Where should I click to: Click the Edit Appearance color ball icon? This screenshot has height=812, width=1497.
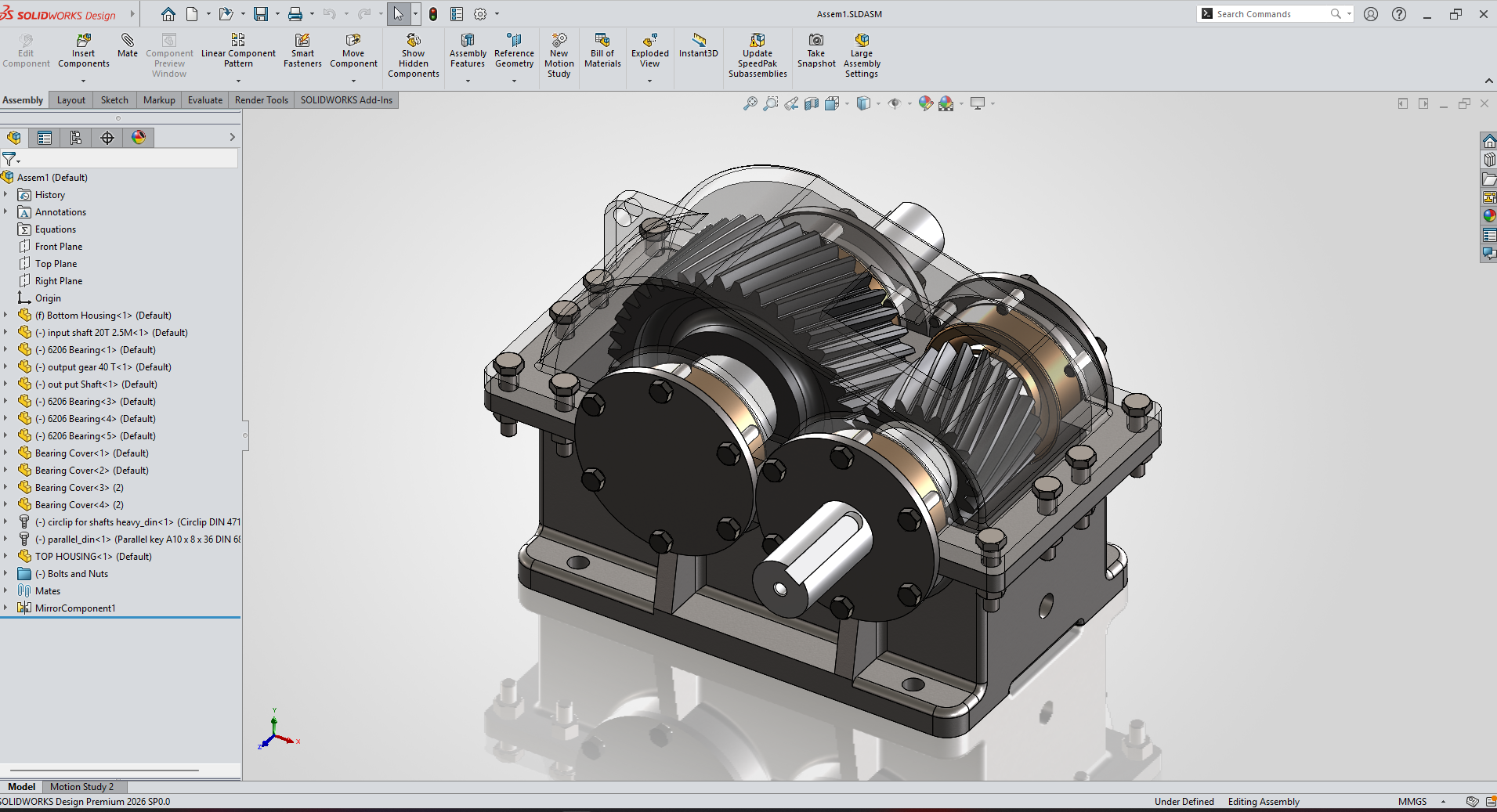(925, 103)
